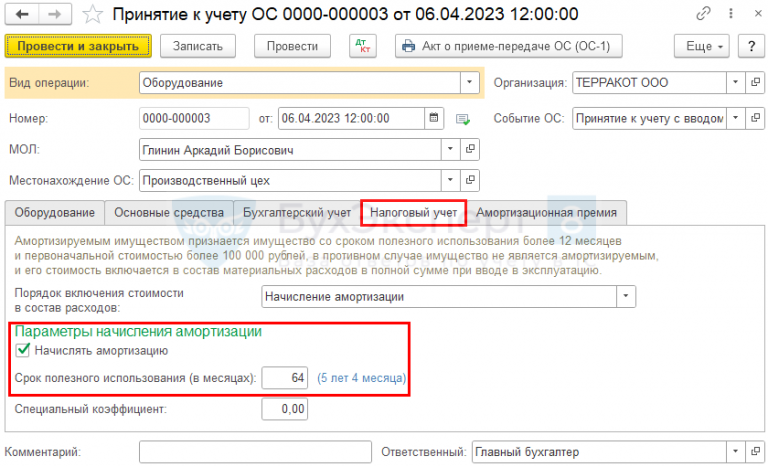Click Провести button
This screenshot has width=768, height=467.
[x=292, y=46]
